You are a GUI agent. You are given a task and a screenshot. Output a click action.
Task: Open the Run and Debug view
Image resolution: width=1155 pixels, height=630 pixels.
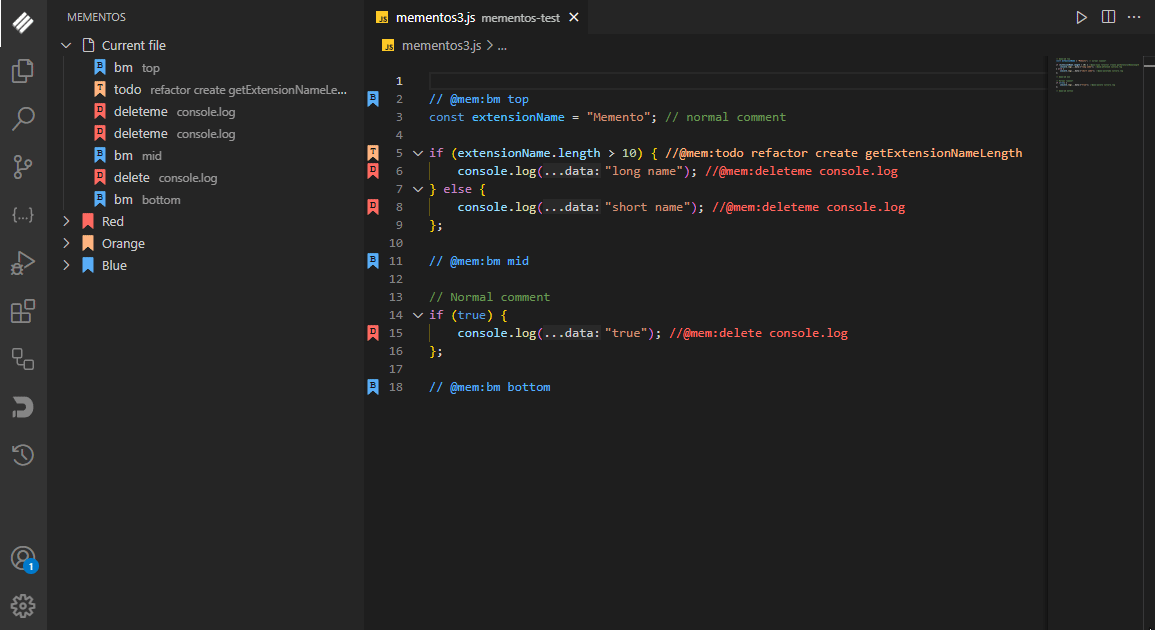tap(23, 262)
